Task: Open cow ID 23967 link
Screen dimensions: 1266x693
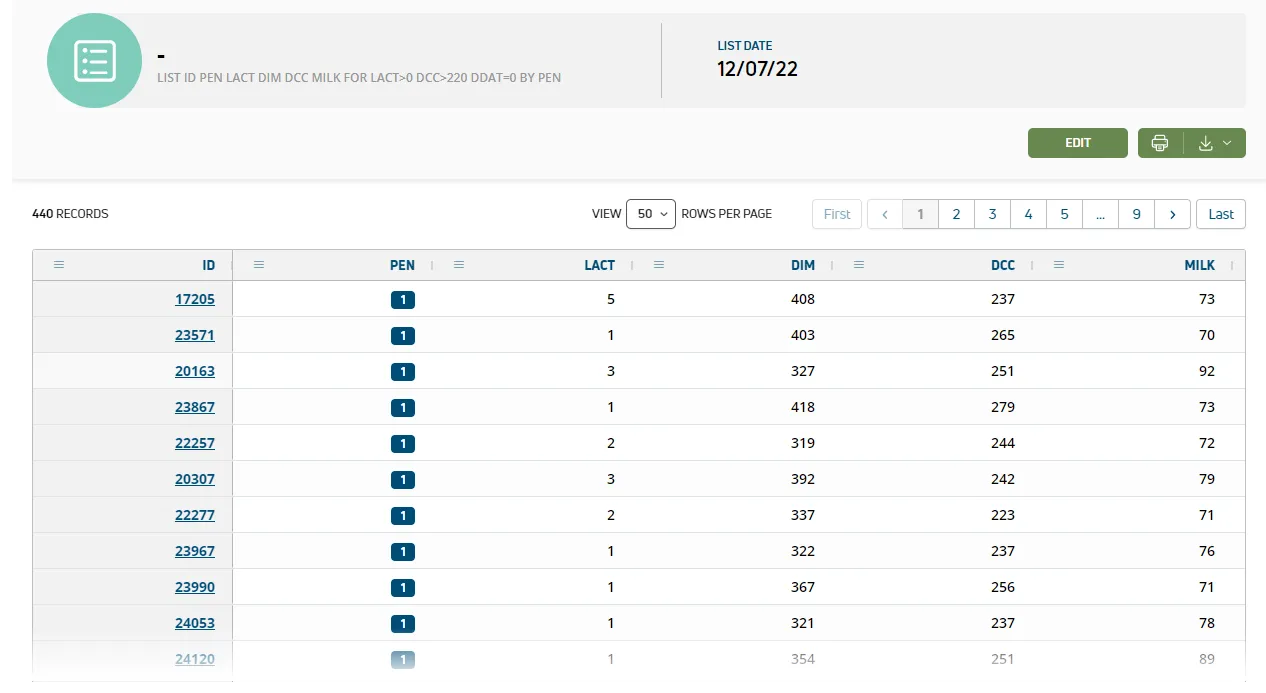Action: tap(195, 551)
